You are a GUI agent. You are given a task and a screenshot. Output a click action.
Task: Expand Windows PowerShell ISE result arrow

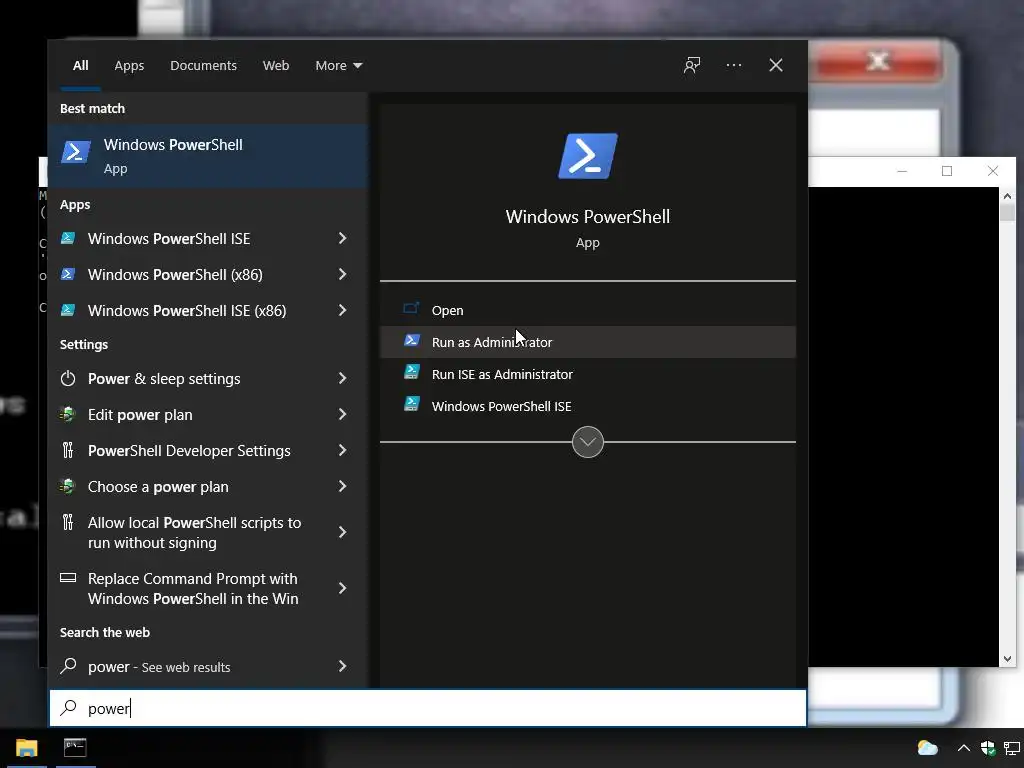click(342, 238)
